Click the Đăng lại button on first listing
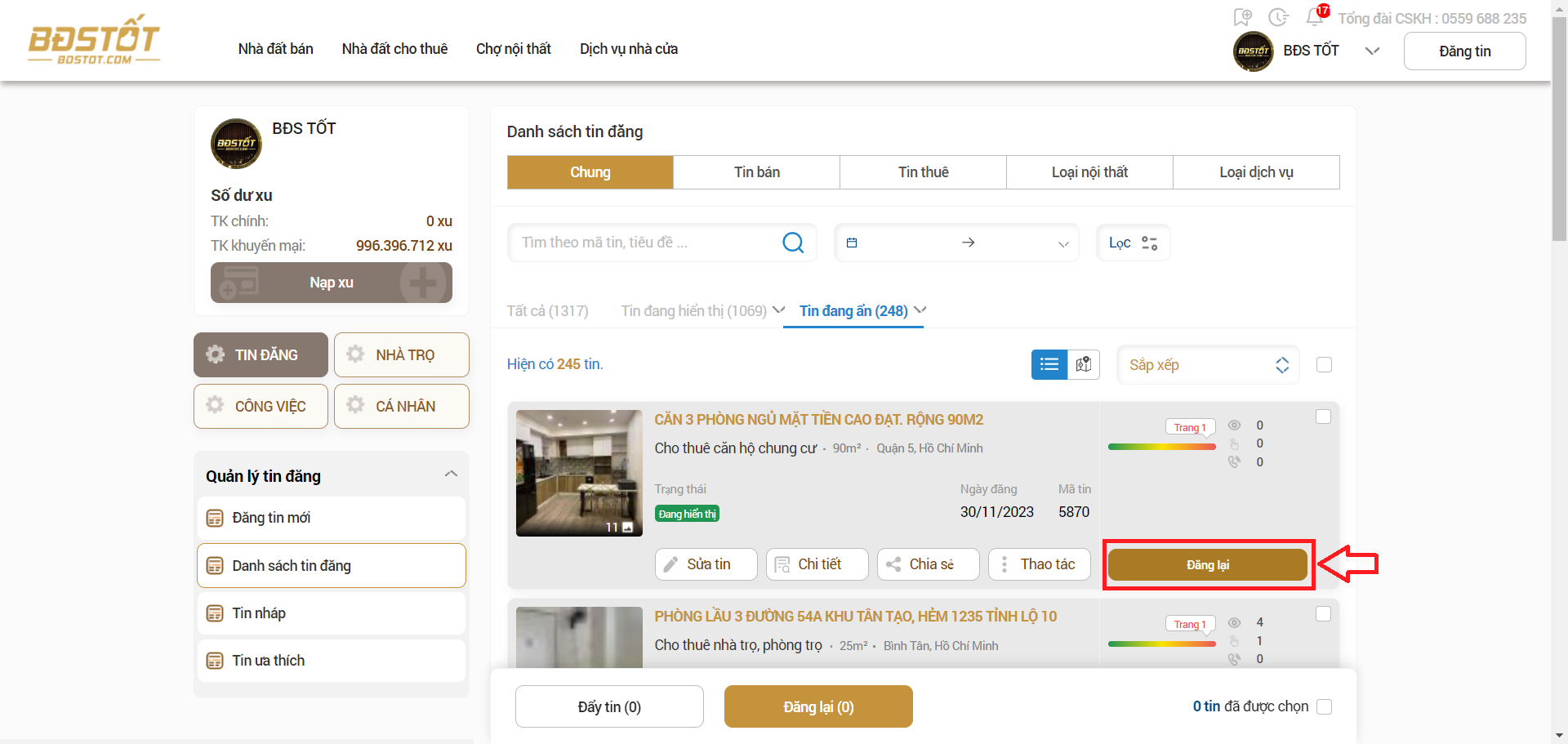The height and width of the screenshot is (744, 1568). coord(1207,564)
